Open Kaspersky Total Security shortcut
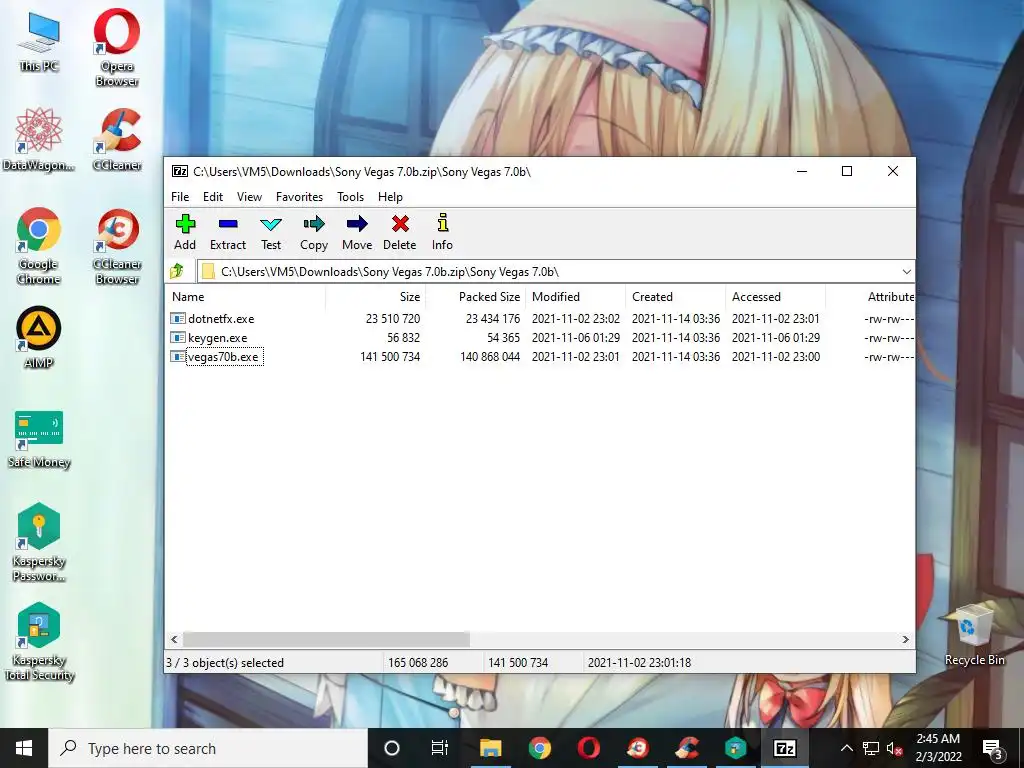This screenshot has height=768, width=1024. click(39, 641)
